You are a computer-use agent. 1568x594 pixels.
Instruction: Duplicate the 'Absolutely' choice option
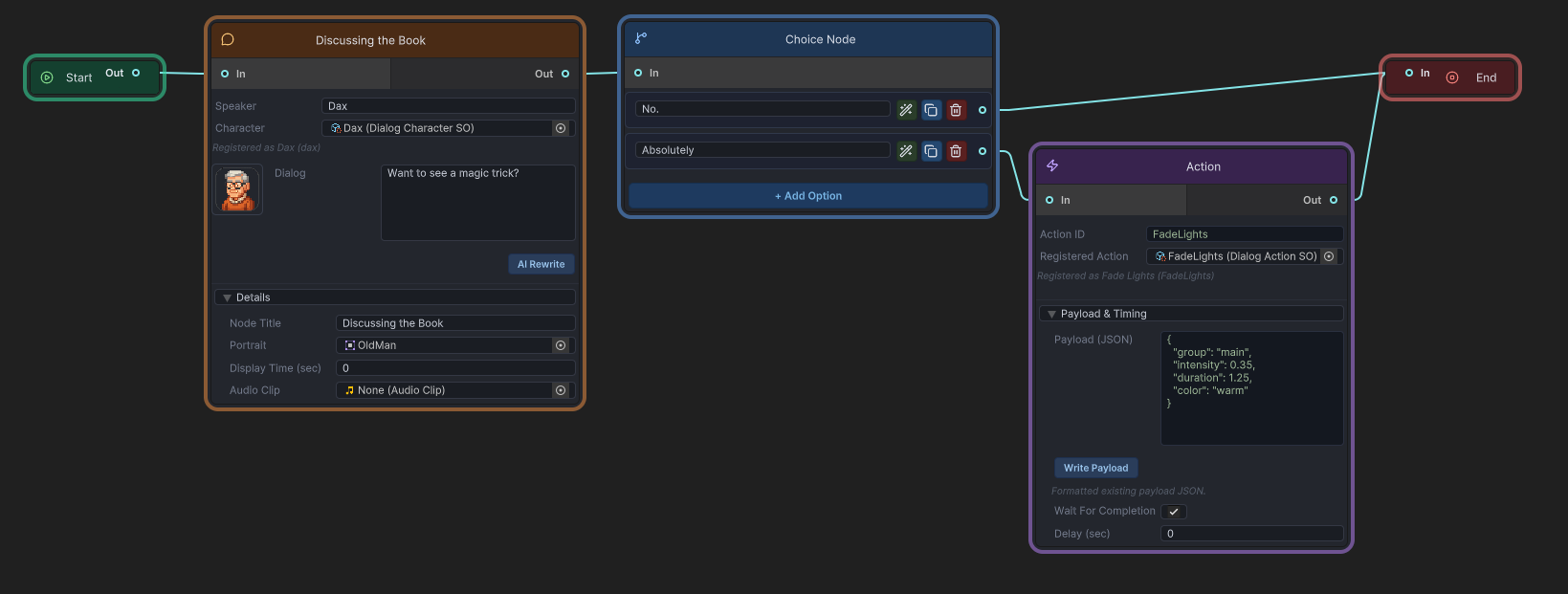coord(931,151)
